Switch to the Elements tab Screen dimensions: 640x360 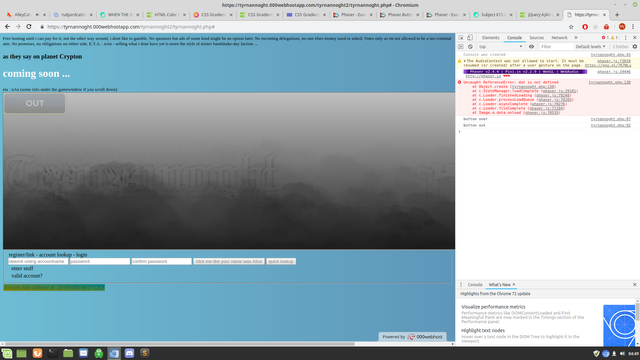click(x=491, y=38)
